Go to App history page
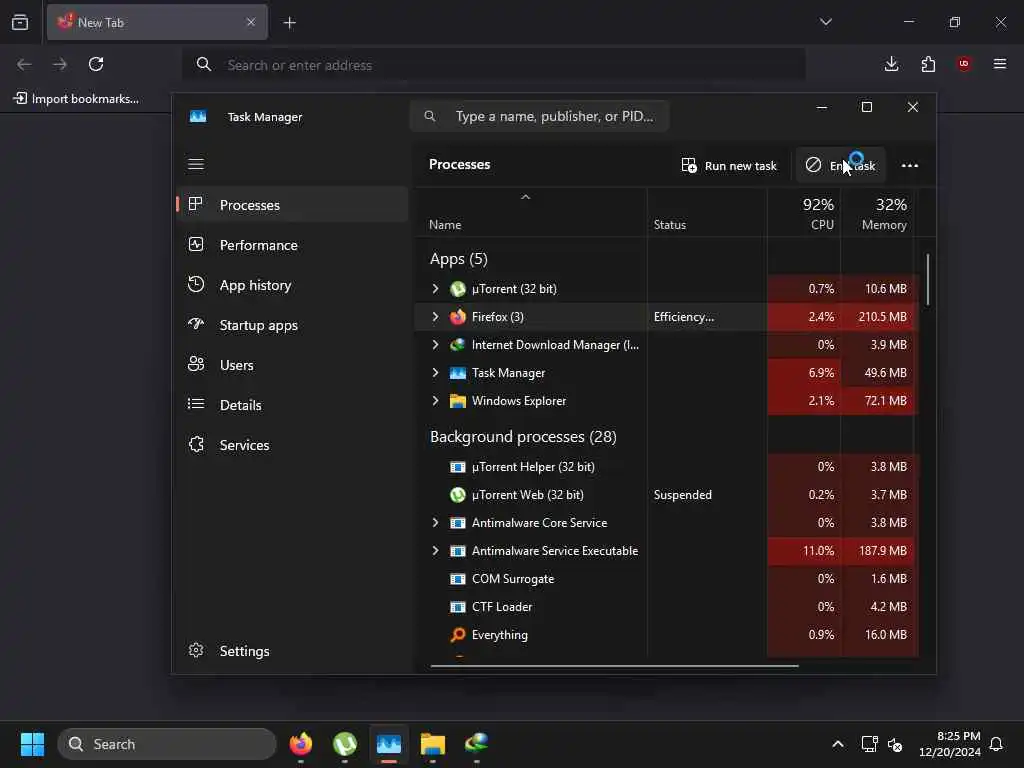 292,285
